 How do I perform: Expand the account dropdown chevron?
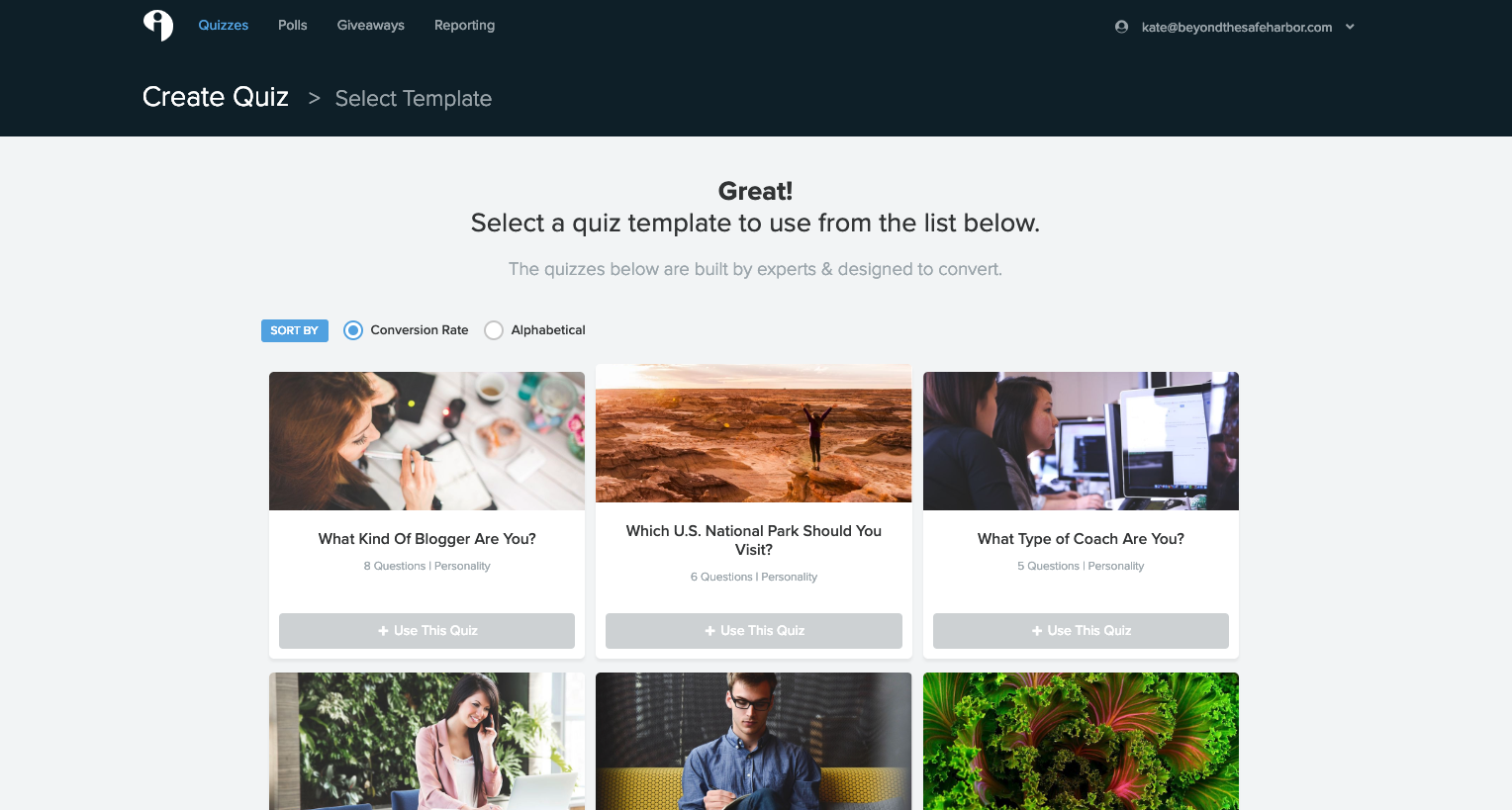point(1350,27)
